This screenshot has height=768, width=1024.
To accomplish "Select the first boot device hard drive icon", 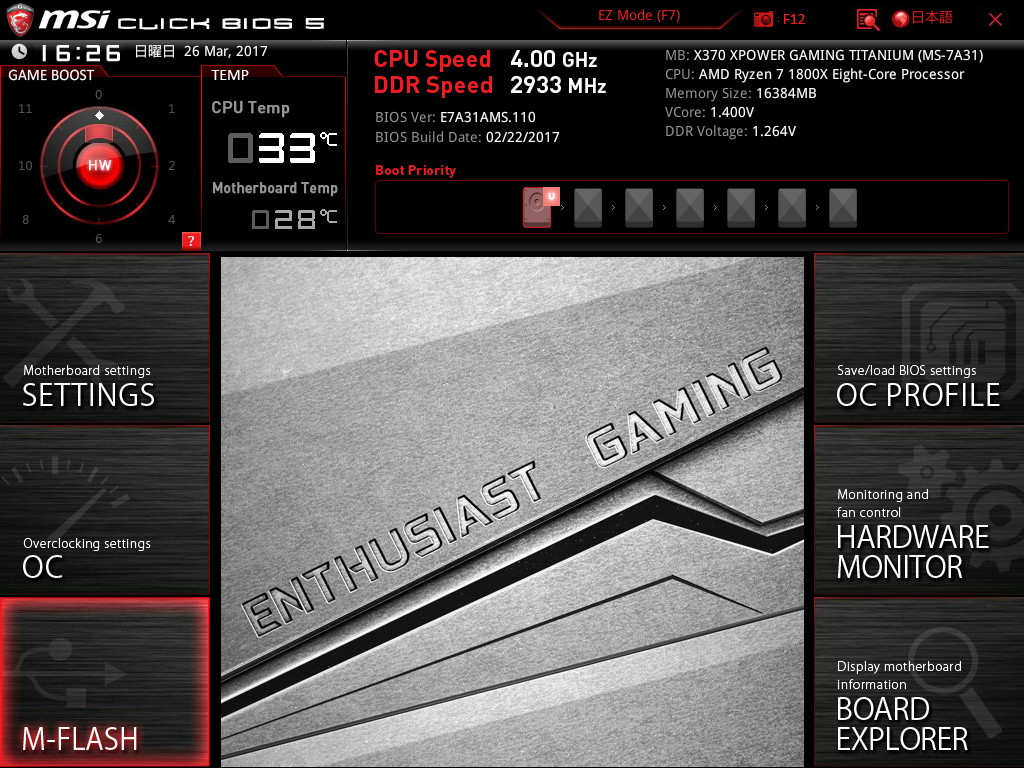I will 537,207.
